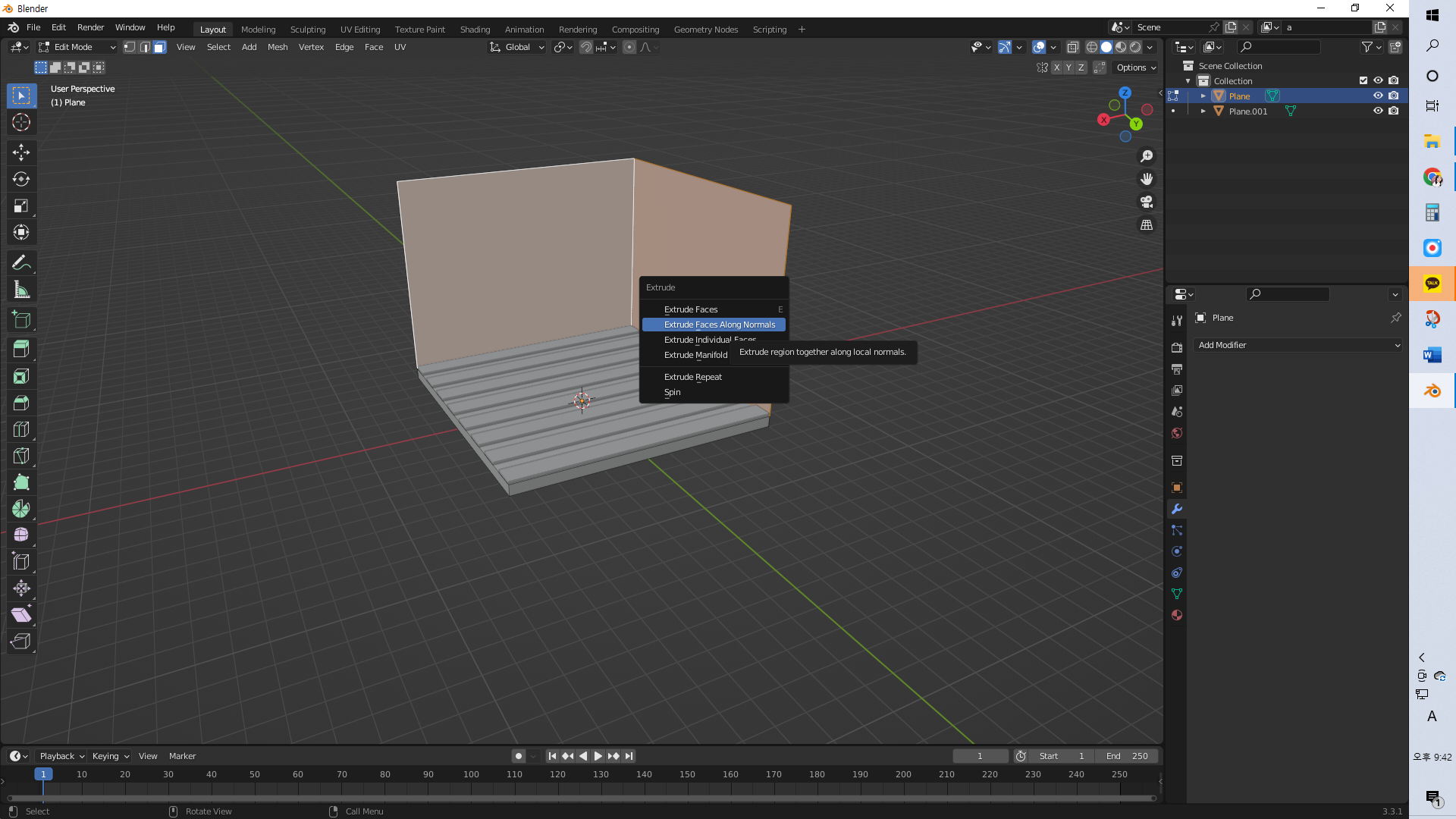Viewport: 1456px width, 819px height.
Task: Toggle X-ray view in header
Action: pos(1072,47)
